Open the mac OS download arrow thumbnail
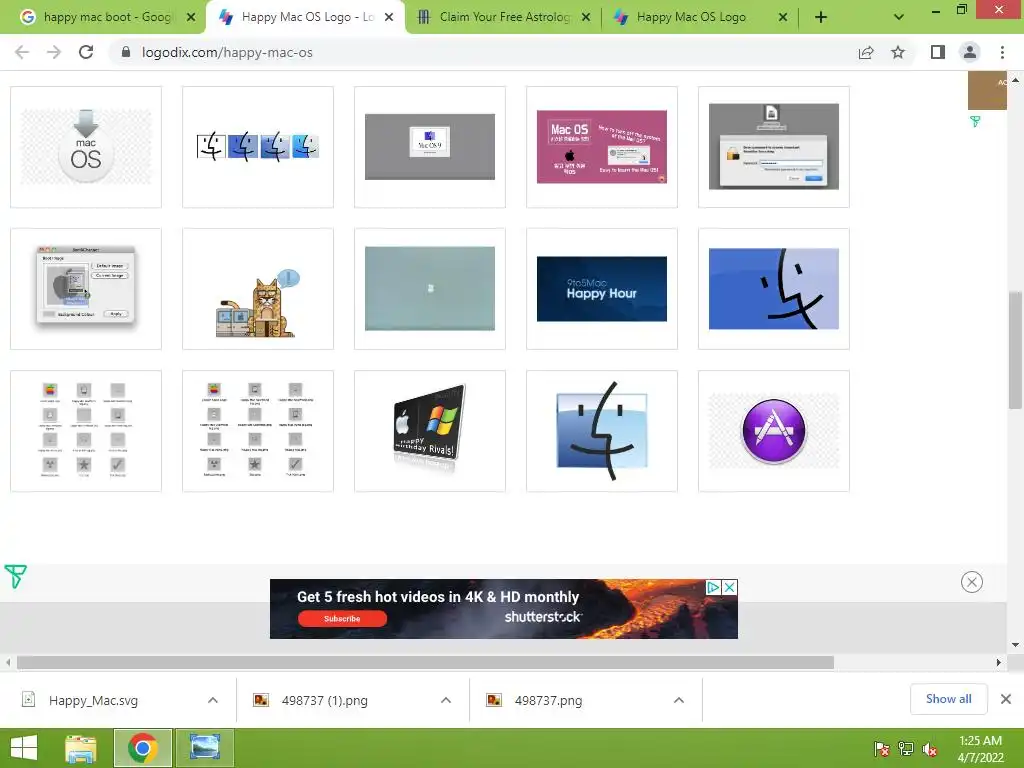The image size is (1024, 768). (x=86, y=147)
